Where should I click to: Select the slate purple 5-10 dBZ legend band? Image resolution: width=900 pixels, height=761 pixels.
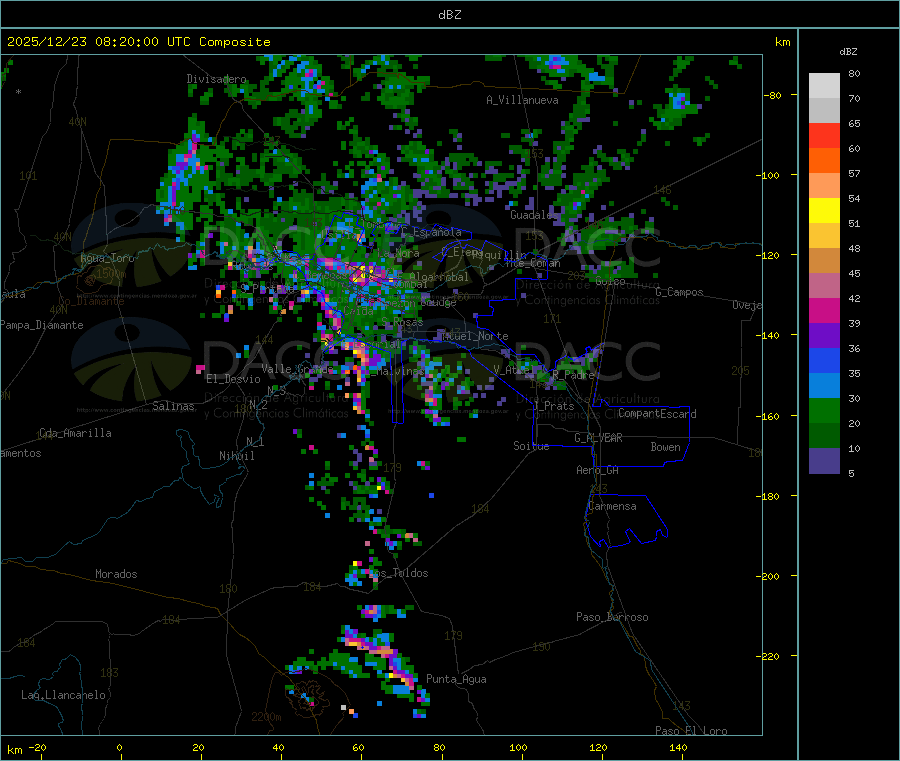pyautogui.click(x=824, y=461)
